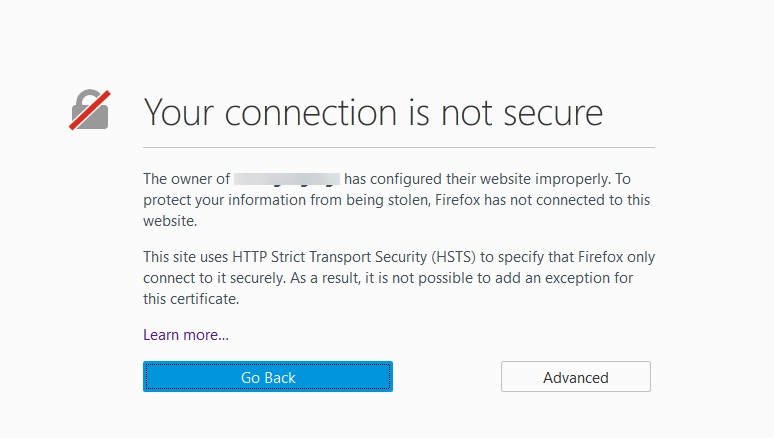
Task: Click the blue Go Back button
Action: [268, 377]
